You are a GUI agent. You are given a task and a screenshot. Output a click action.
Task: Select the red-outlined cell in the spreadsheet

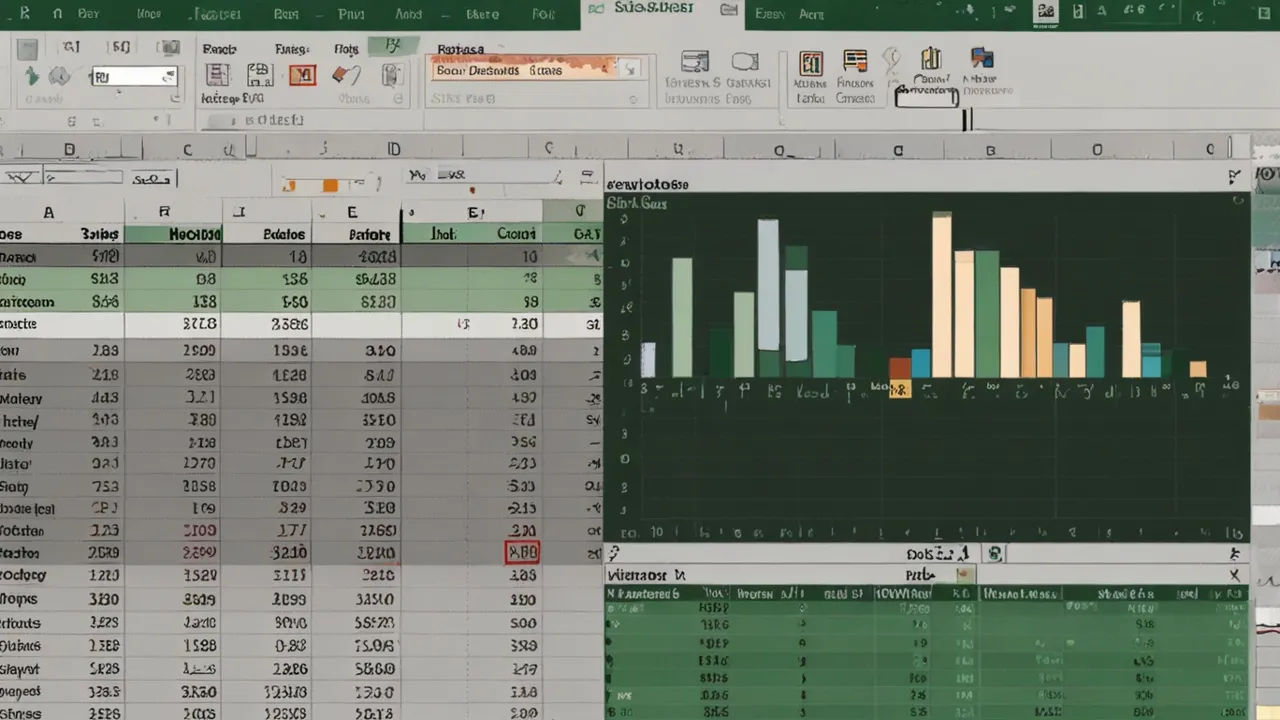tap(522, 552)
